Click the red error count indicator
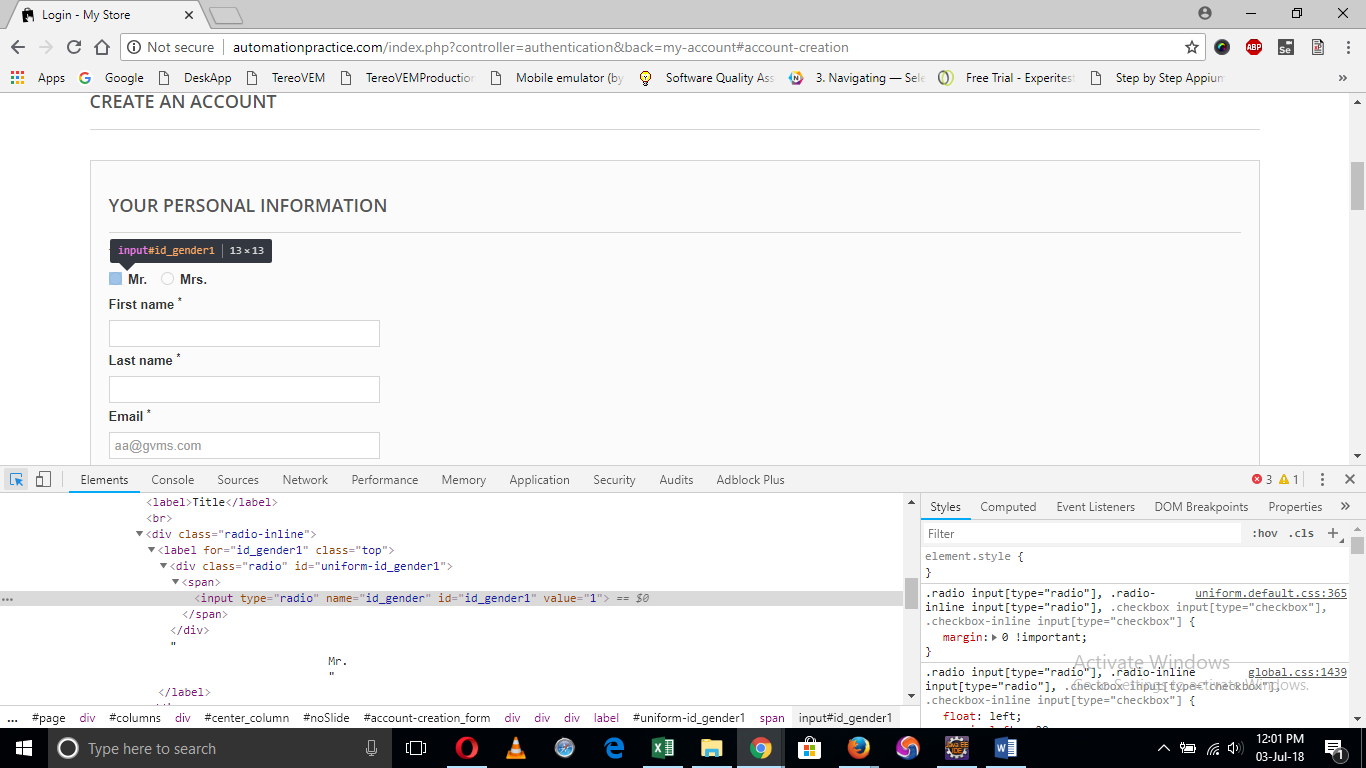 point(1262,480)
